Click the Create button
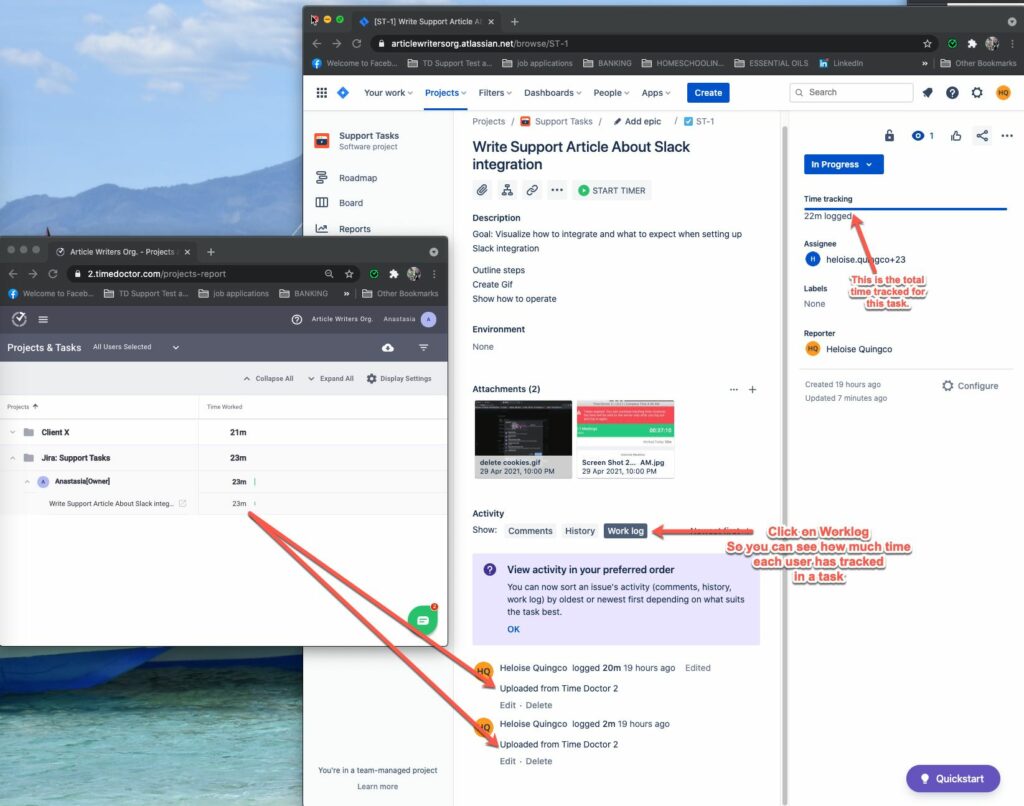 tap(708, 92)
